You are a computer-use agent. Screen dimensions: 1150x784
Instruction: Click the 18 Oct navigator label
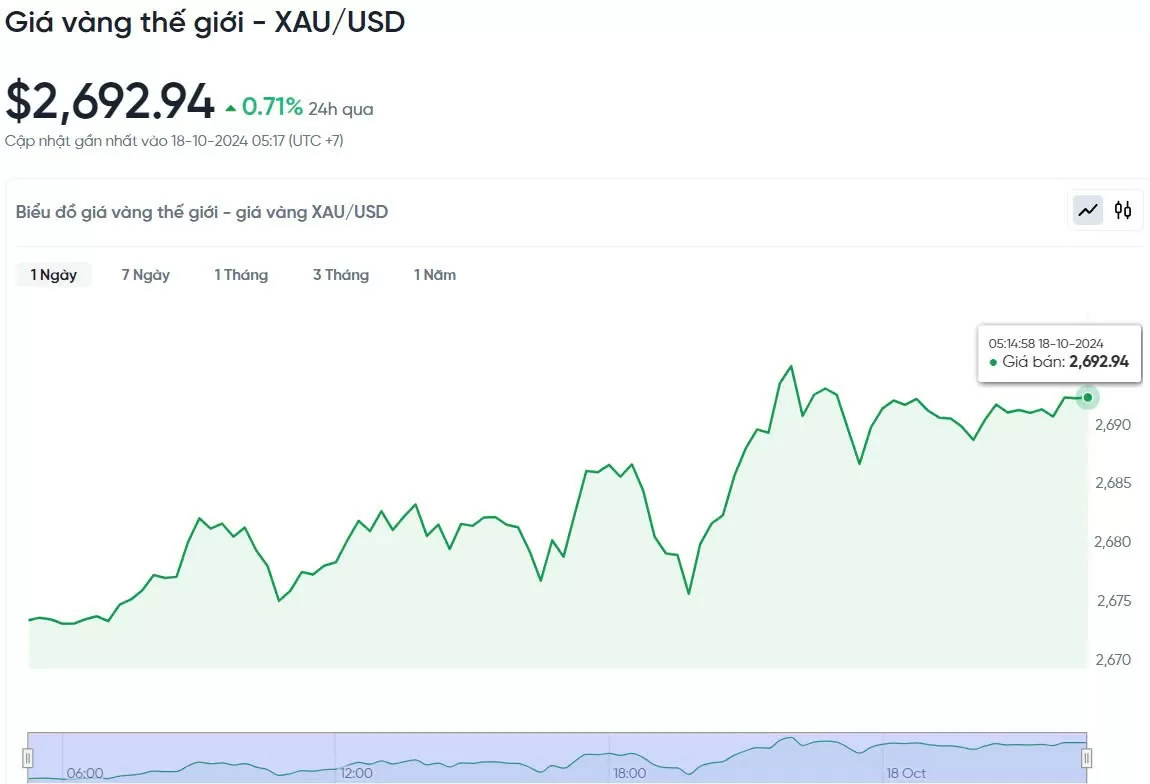(x=906, y=773)
